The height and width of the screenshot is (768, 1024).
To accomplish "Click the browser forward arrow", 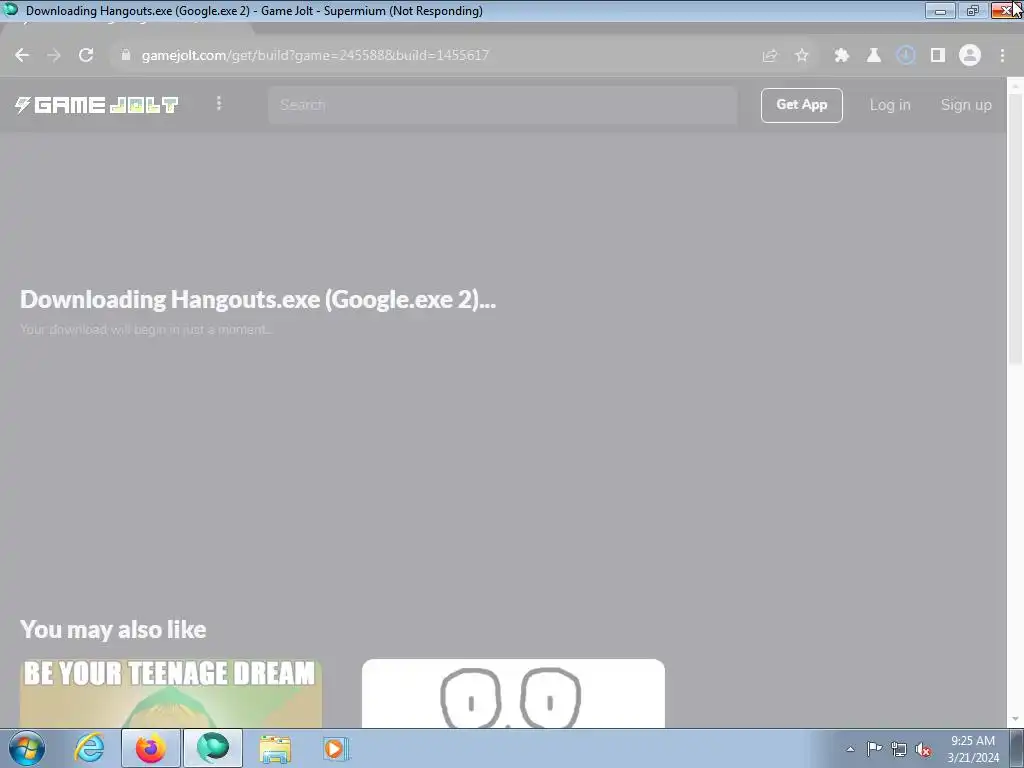I will tap(54, 56).
